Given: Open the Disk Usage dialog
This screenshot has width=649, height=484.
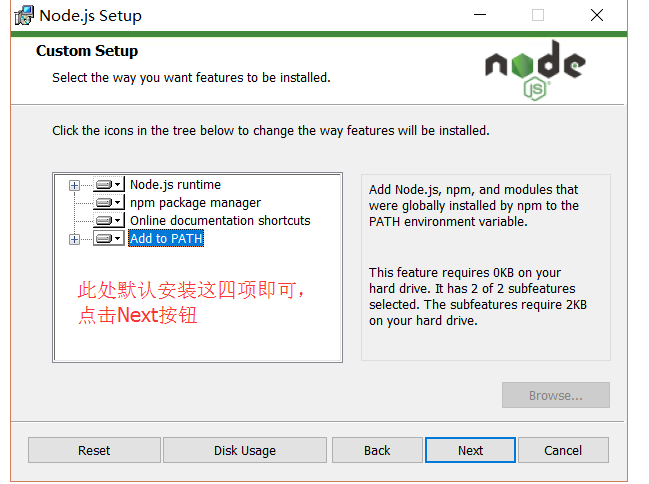Looking at the screenshot, I should coord(245,450).
